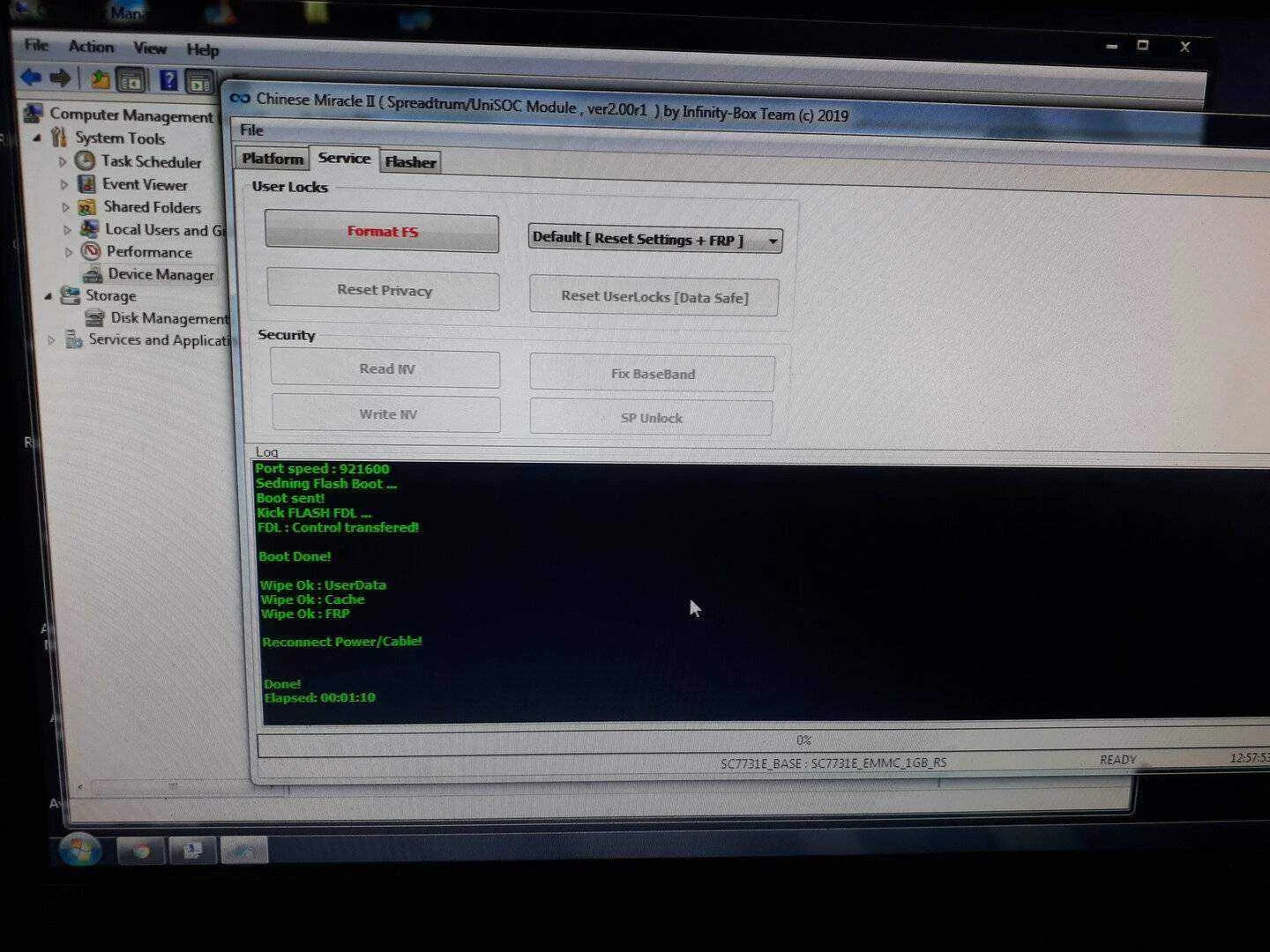The height and width of the screenshot is (952, 1270).
Task: Switch to the Service tab
Action: [x=344, y=158]
